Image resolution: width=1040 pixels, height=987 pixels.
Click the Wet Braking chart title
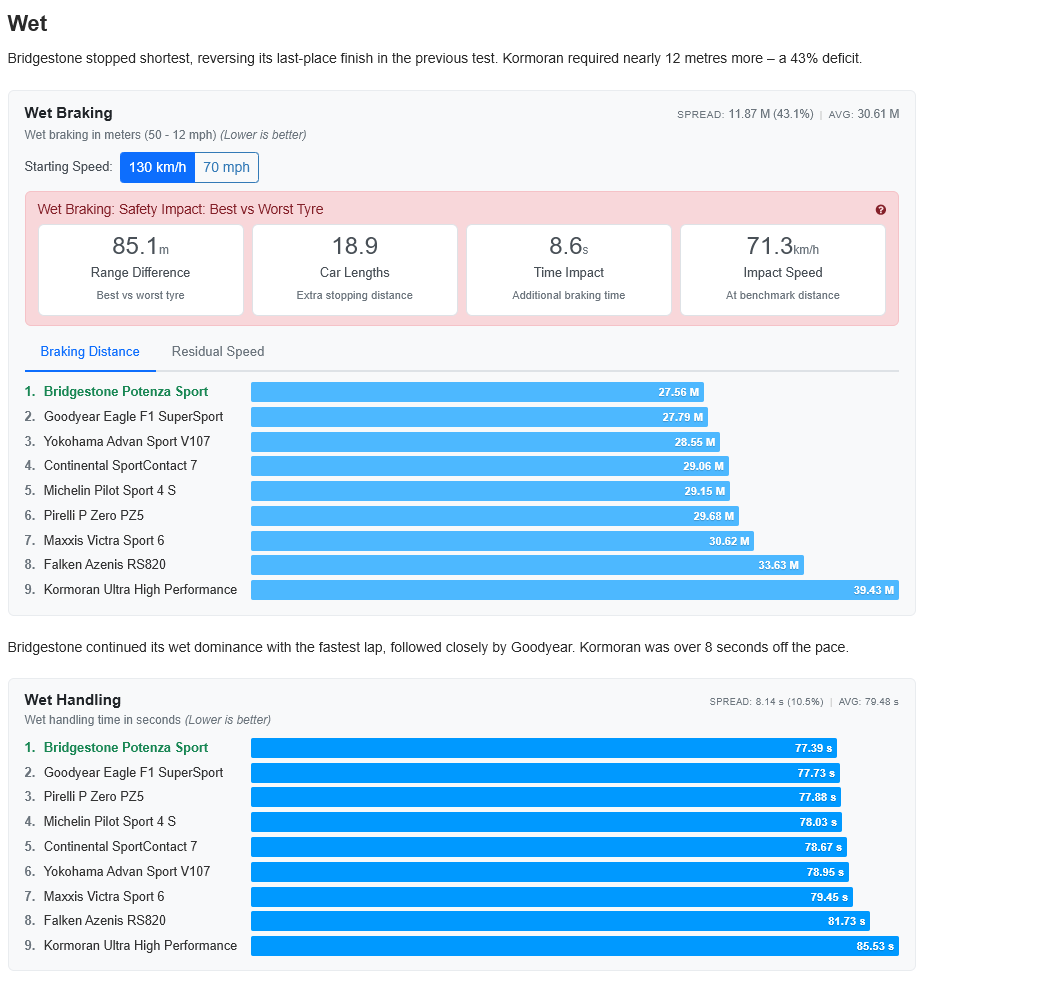tap(68, 113)
